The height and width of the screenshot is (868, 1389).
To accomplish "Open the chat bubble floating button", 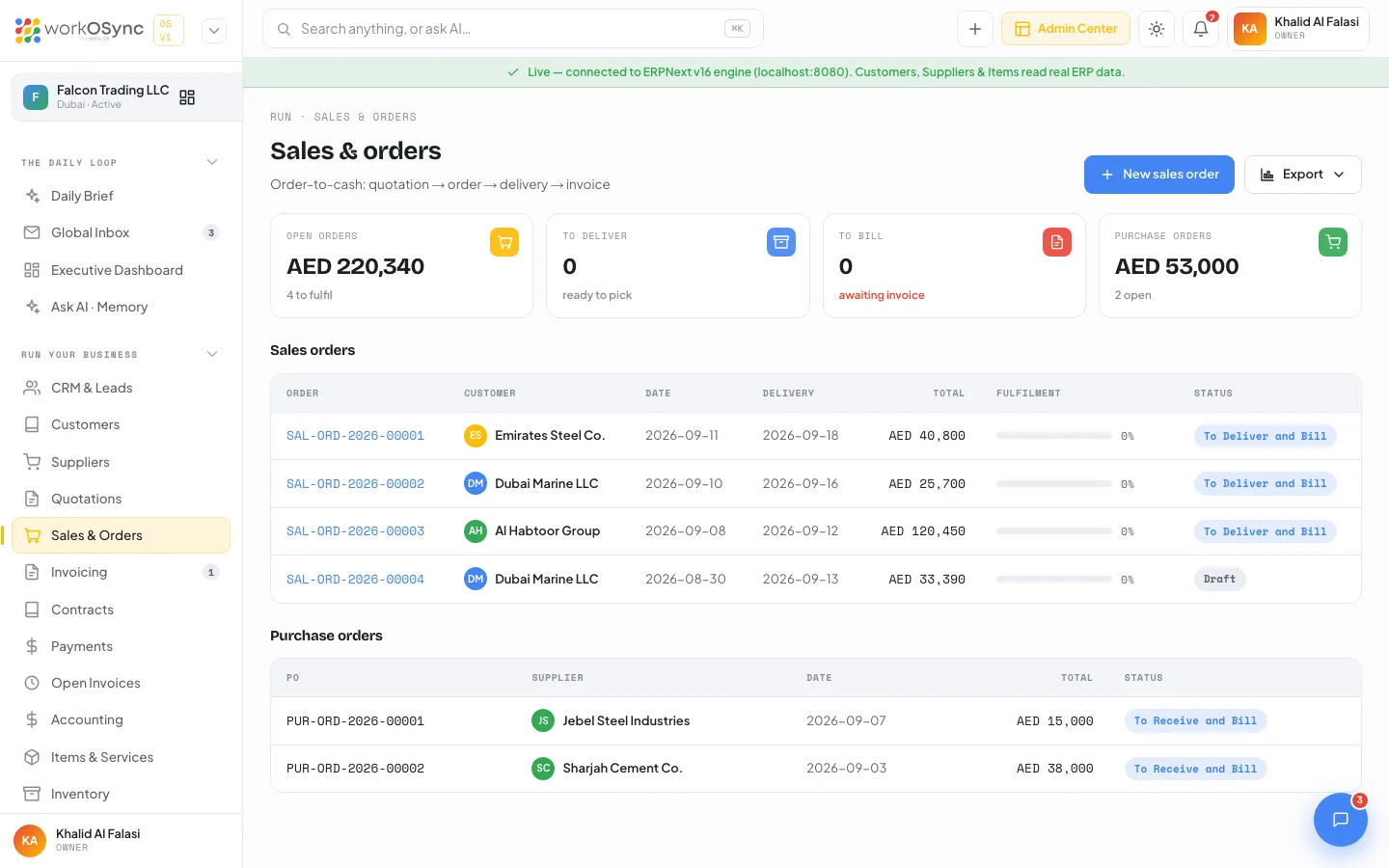I will coord(1341,820).
